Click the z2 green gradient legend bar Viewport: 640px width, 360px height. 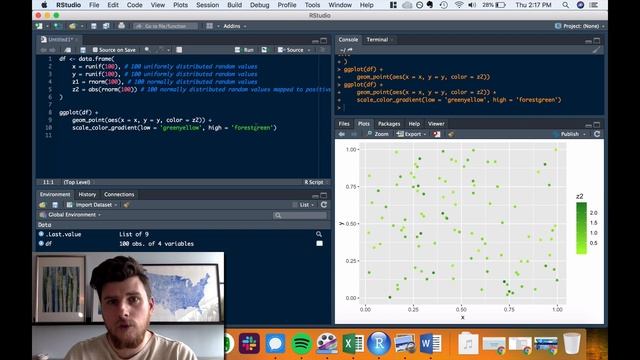click(581, 228)
